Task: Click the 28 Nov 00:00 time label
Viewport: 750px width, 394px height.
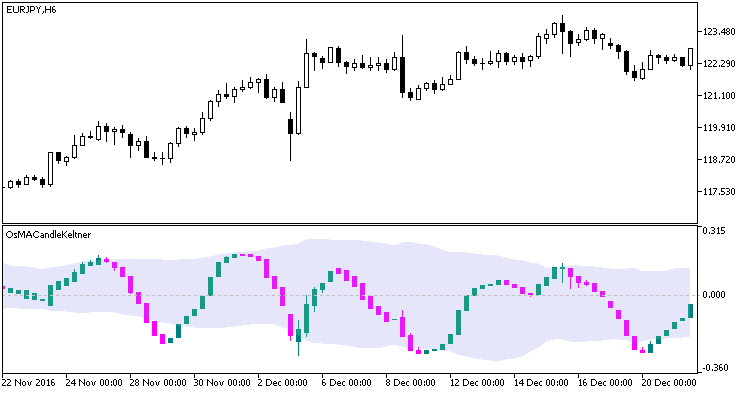Action: coord(158,383)
